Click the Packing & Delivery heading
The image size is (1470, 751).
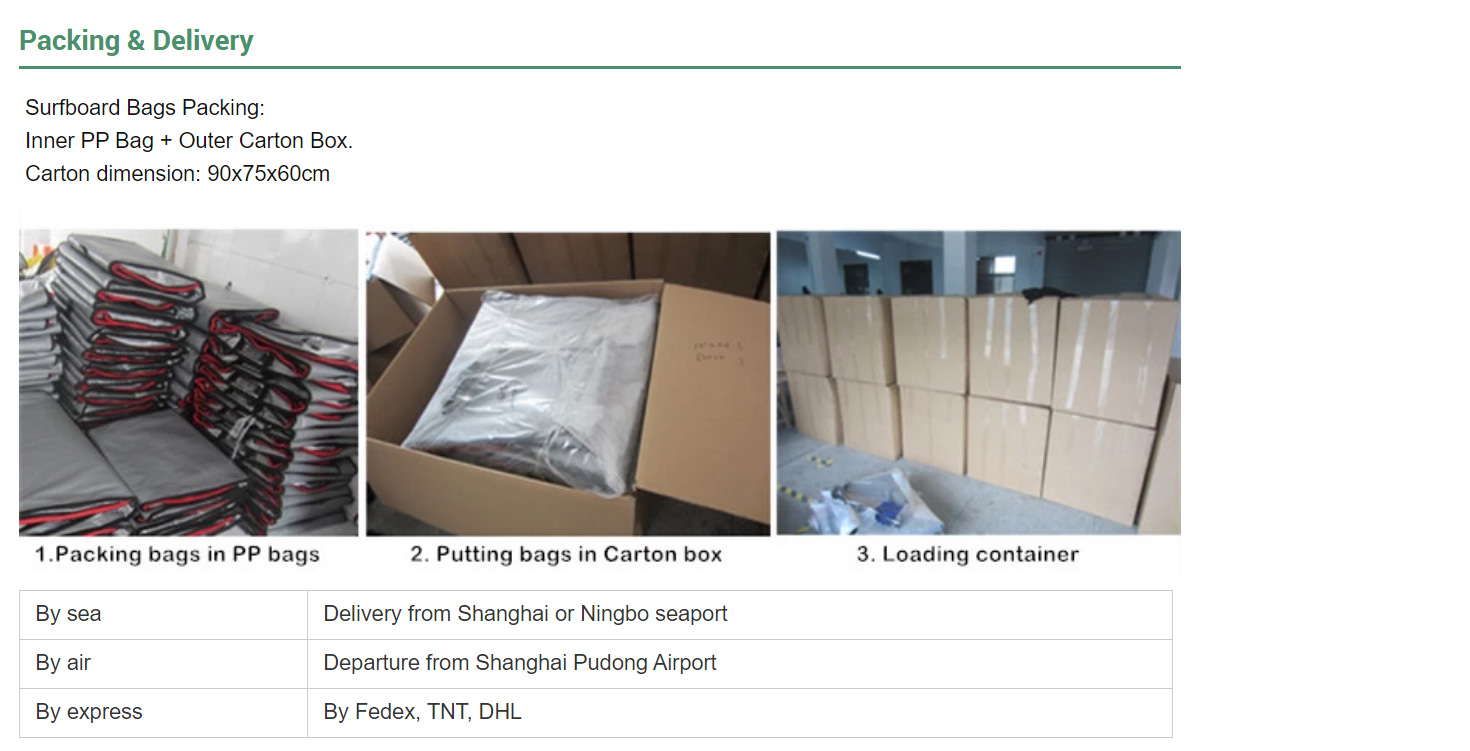coord(136,41)
